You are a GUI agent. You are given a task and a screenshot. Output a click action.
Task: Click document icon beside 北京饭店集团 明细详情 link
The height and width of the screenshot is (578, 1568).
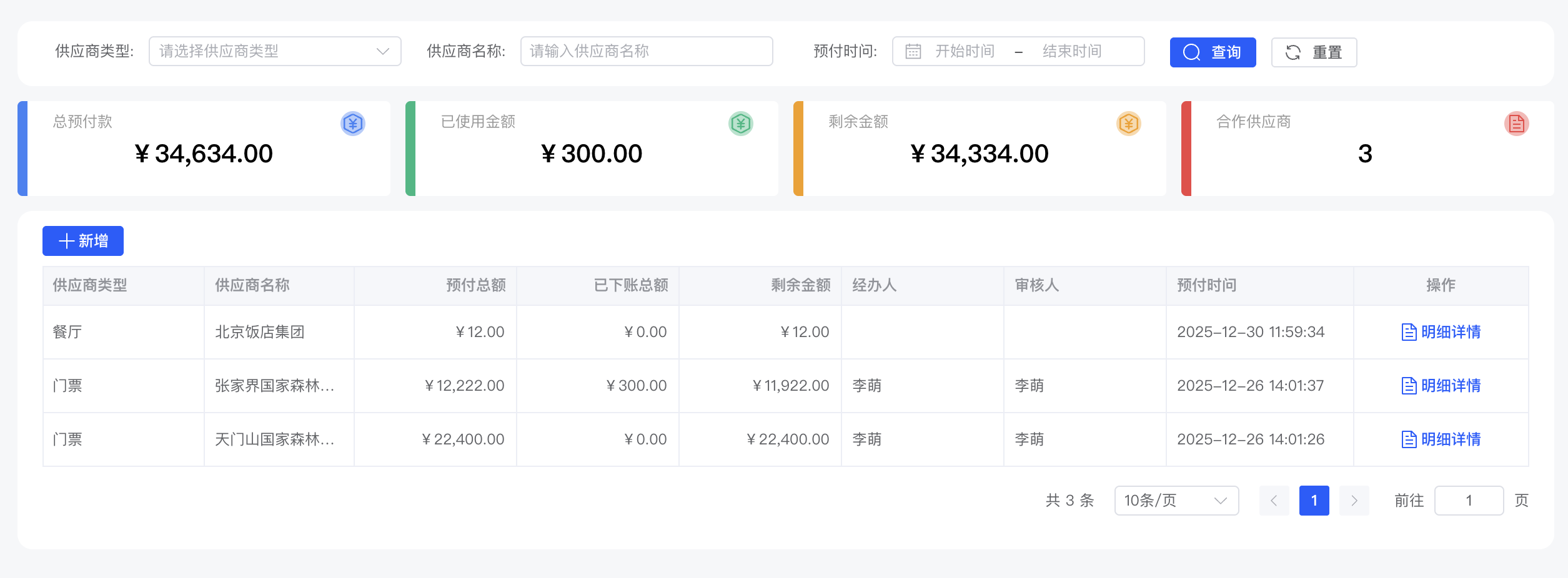(1409, 332)
